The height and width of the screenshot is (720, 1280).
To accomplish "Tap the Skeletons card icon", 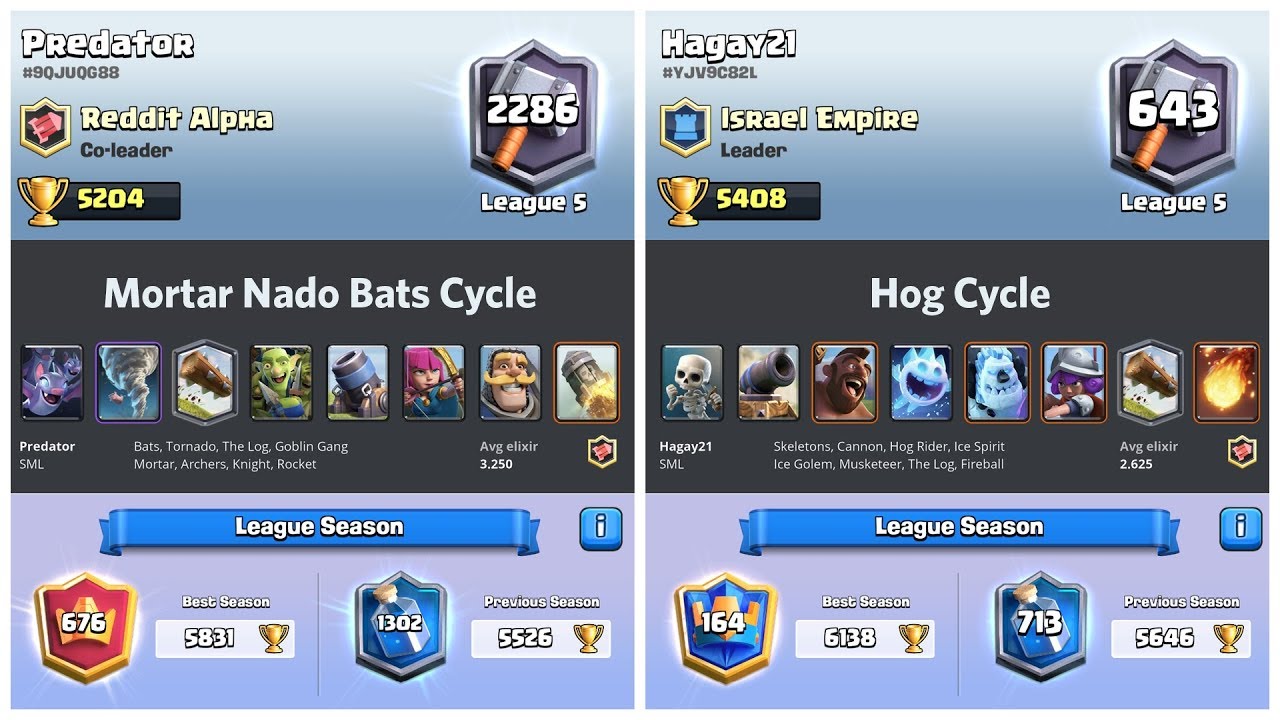I will (x=692, y=382).
